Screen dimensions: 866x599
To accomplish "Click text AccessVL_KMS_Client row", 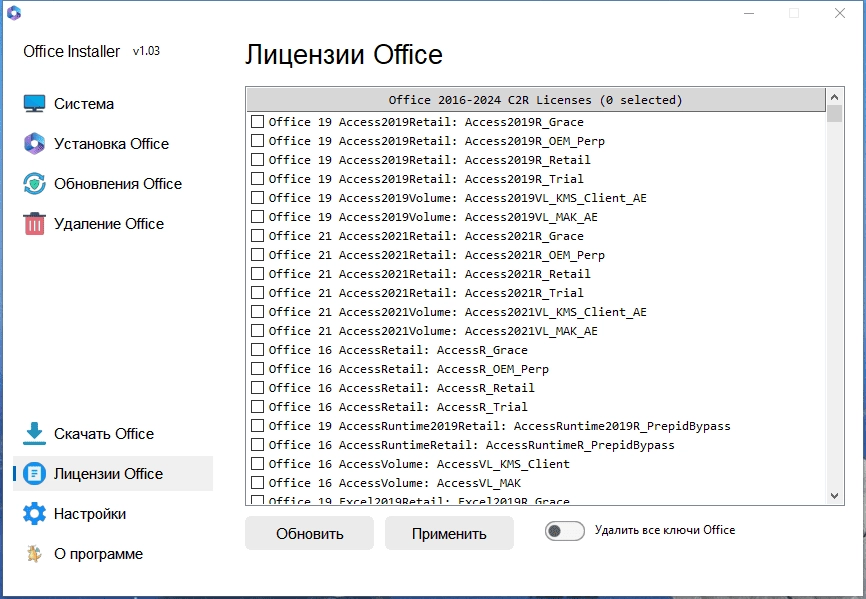I will (x=503, y=464).
